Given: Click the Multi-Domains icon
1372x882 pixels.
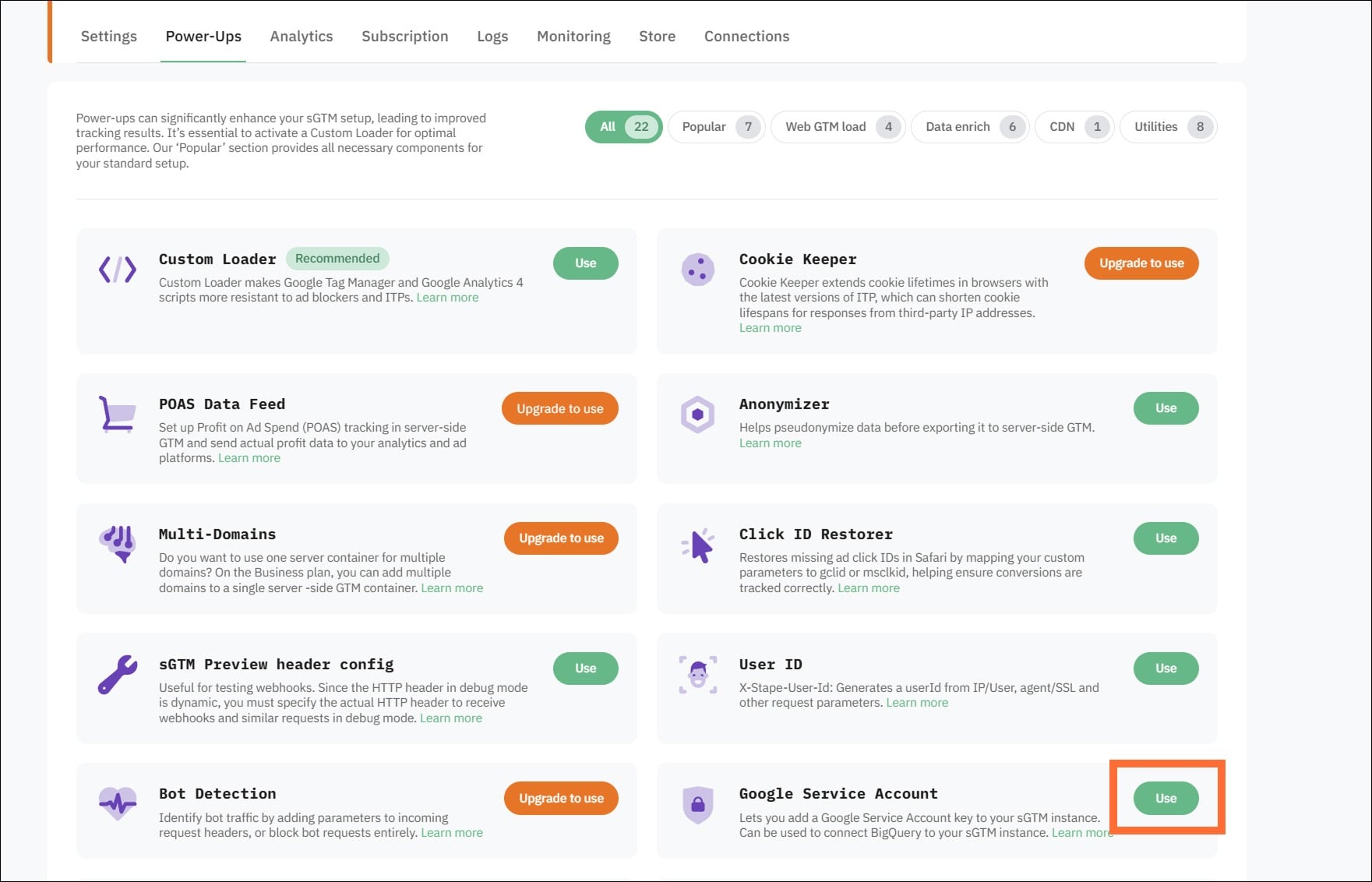Looking at the screenshot, I should coord(118,544).
